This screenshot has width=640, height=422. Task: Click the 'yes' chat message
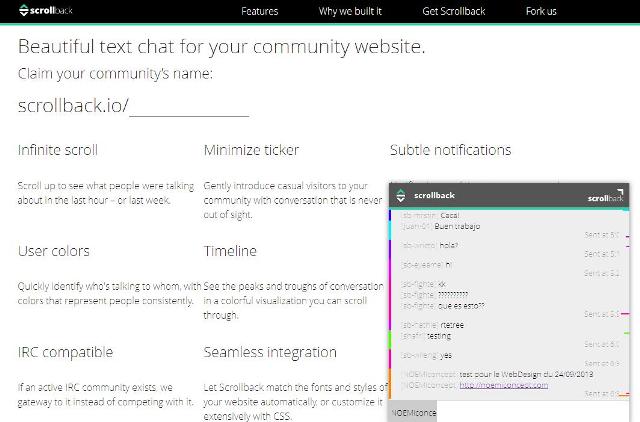(x=446, y=355)
